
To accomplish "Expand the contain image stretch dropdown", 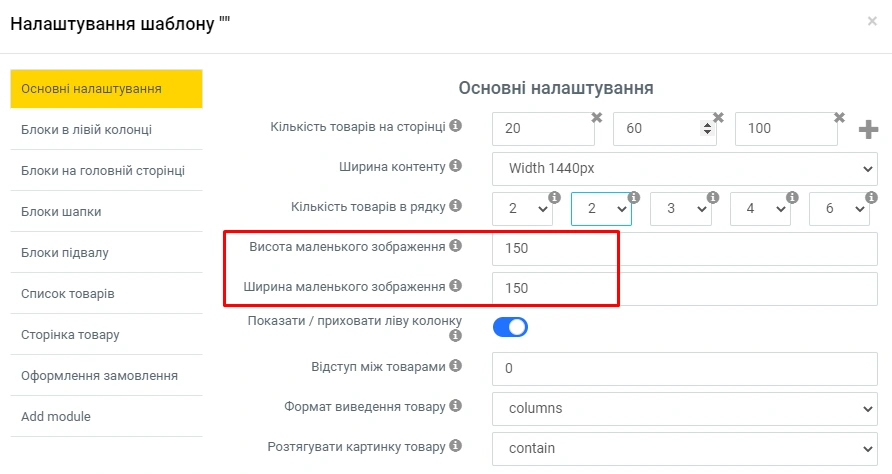I will 684,448.
